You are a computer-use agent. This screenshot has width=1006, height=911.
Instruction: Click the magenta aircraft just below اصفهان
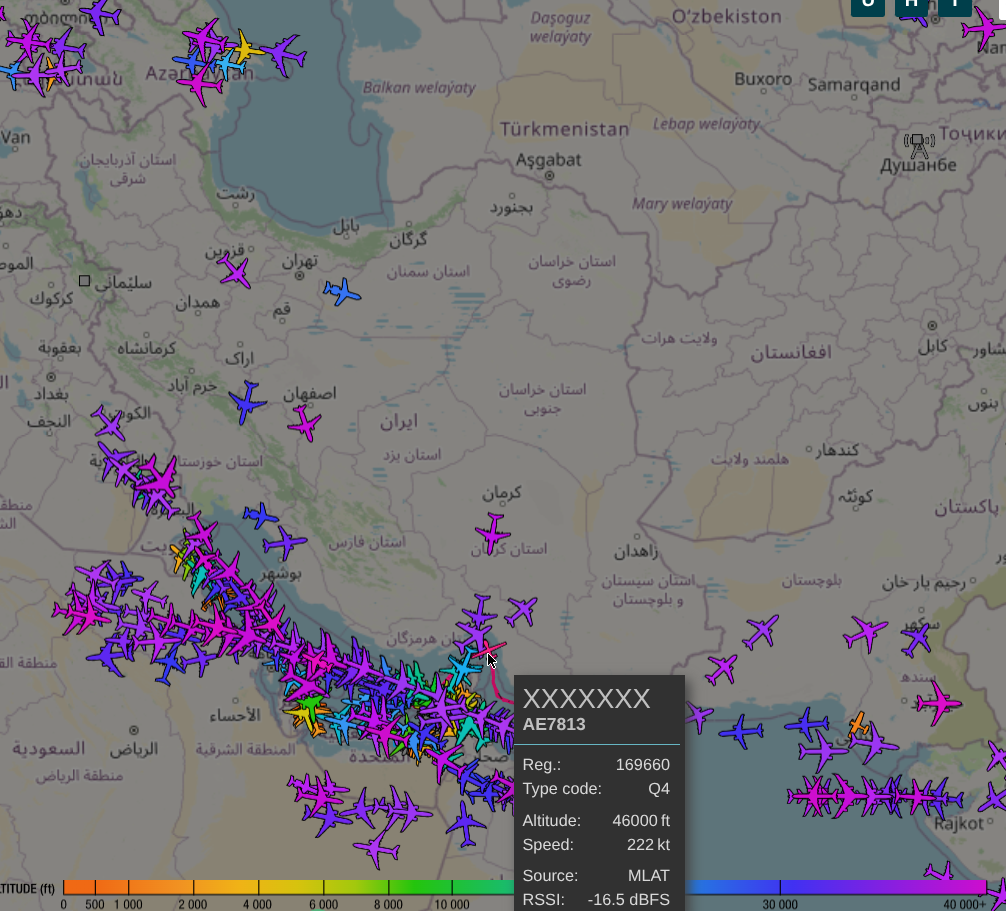[305, 423]
